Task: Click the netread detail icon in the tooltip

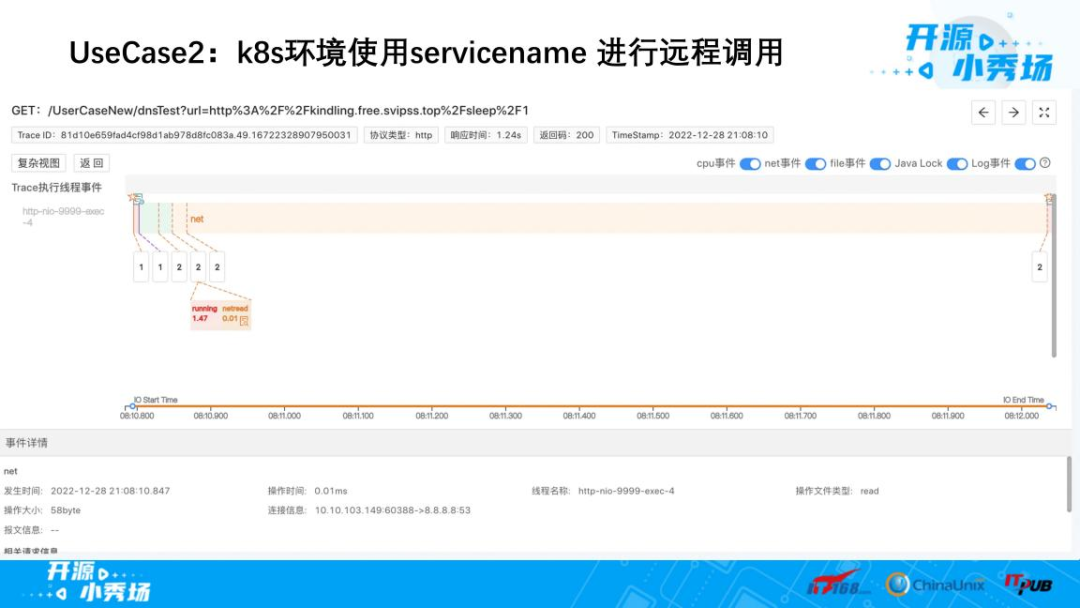Action: tap(243, 322)
